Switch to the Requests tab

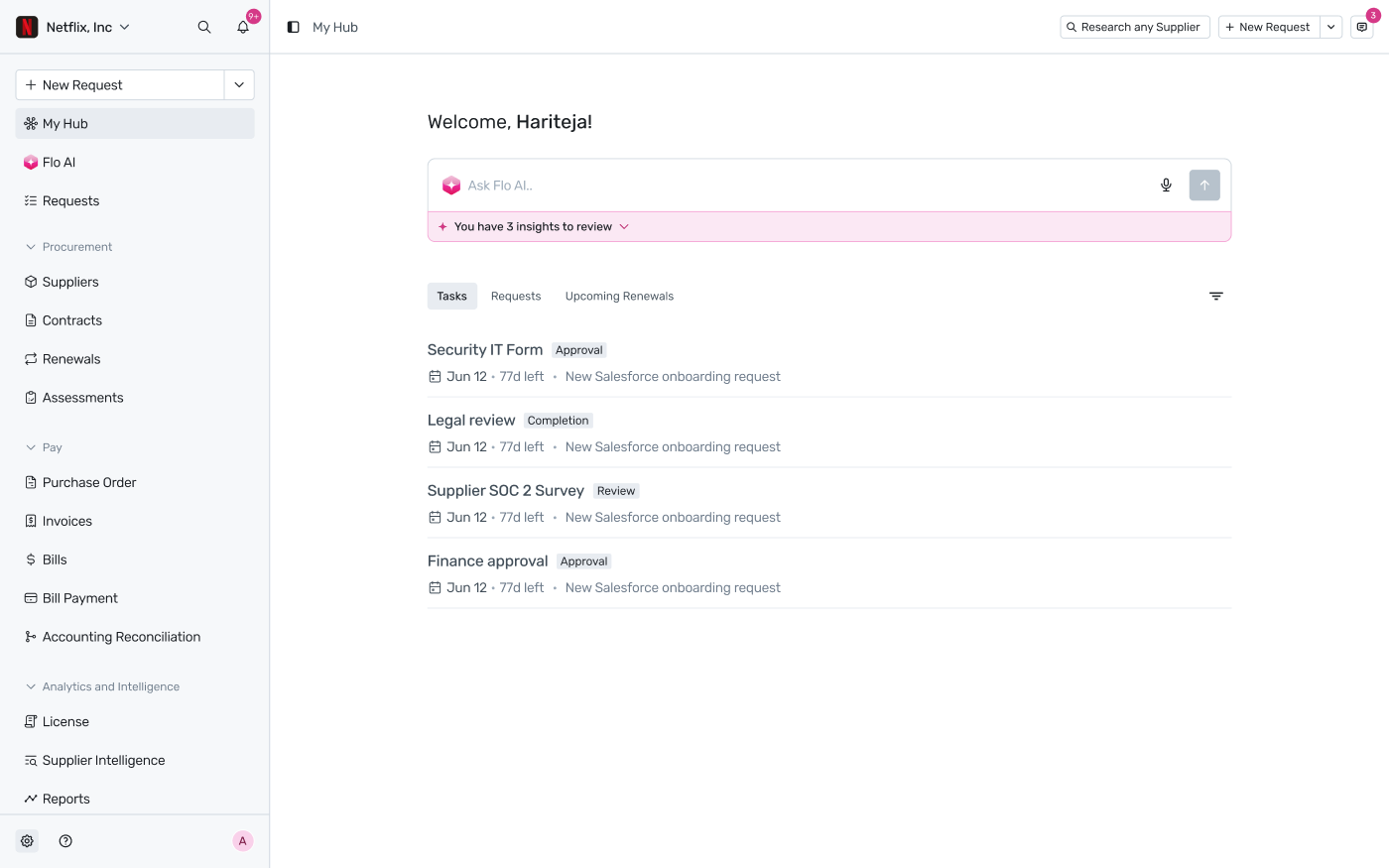516,297
